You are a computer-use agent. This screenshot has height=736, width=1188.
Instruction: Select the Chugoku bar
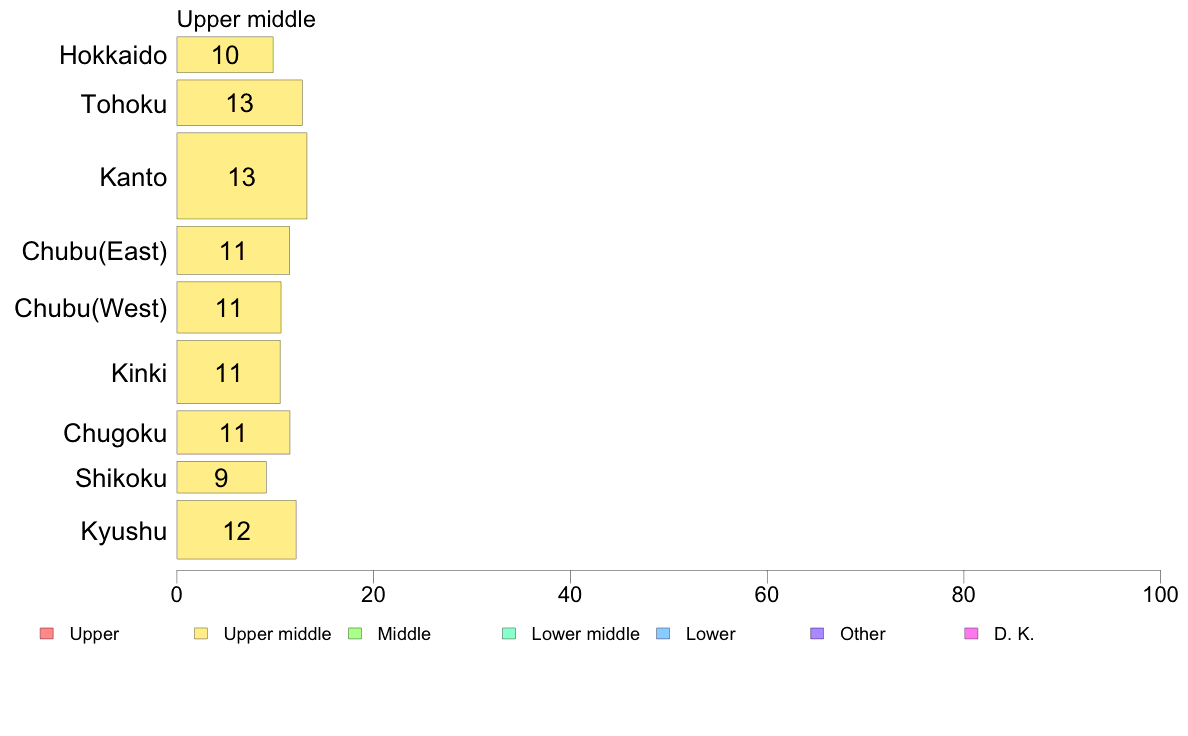(x=233, y=433)
